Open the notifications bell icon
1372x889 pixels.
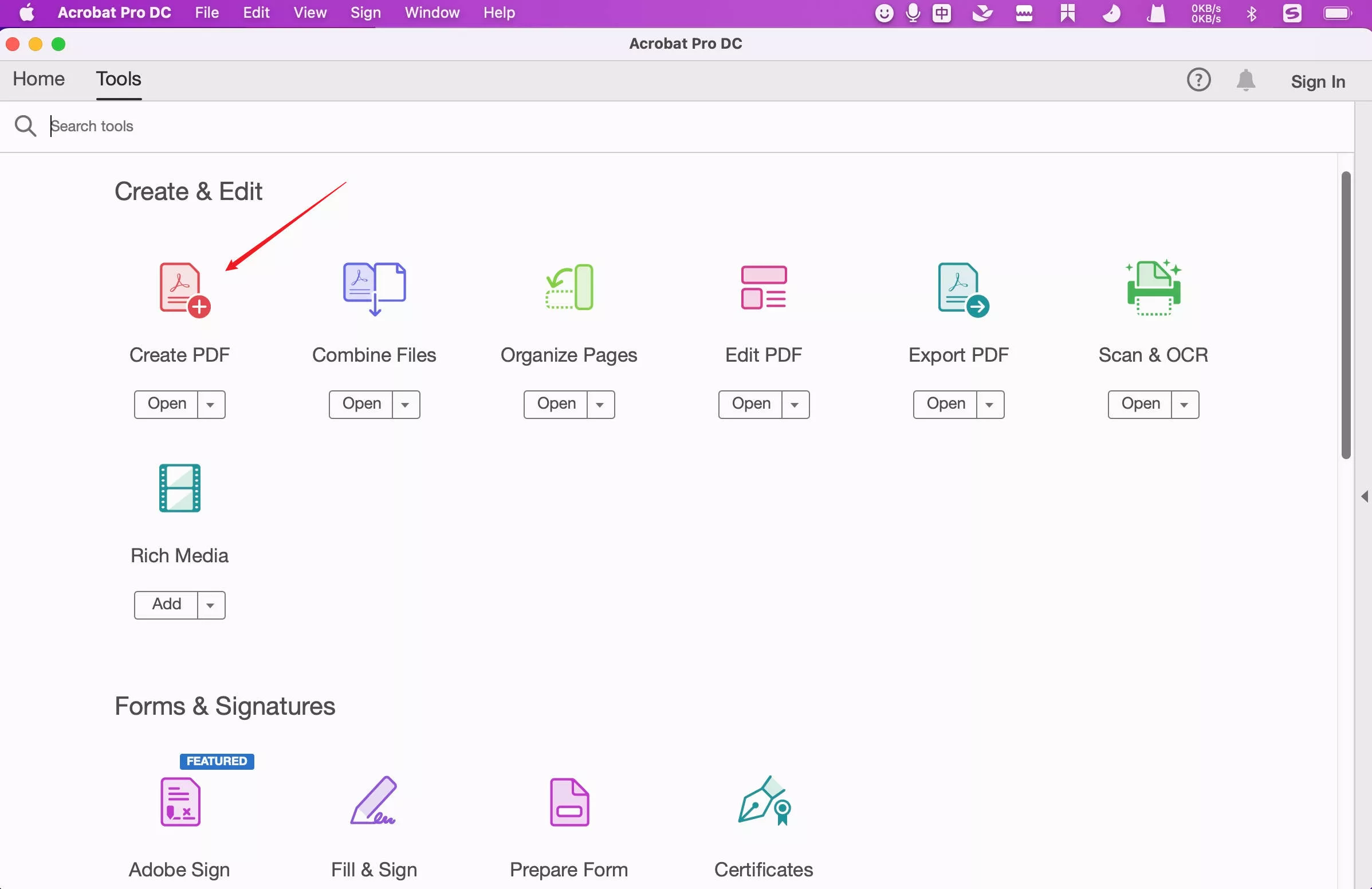pos(1246,80)
